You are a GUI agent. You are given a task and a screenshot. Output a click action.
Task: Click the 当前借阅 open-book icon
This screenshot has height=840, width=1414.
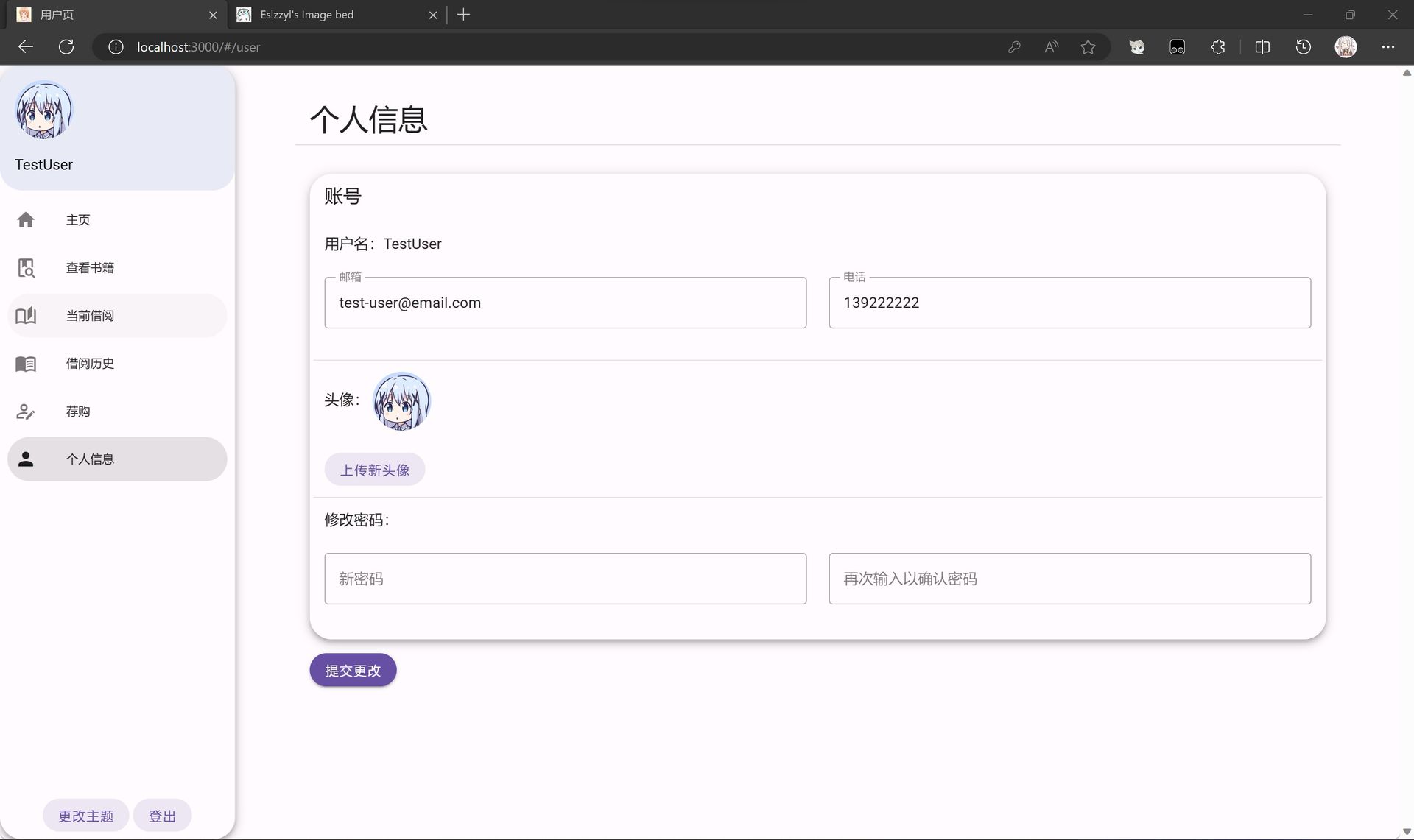26,315
